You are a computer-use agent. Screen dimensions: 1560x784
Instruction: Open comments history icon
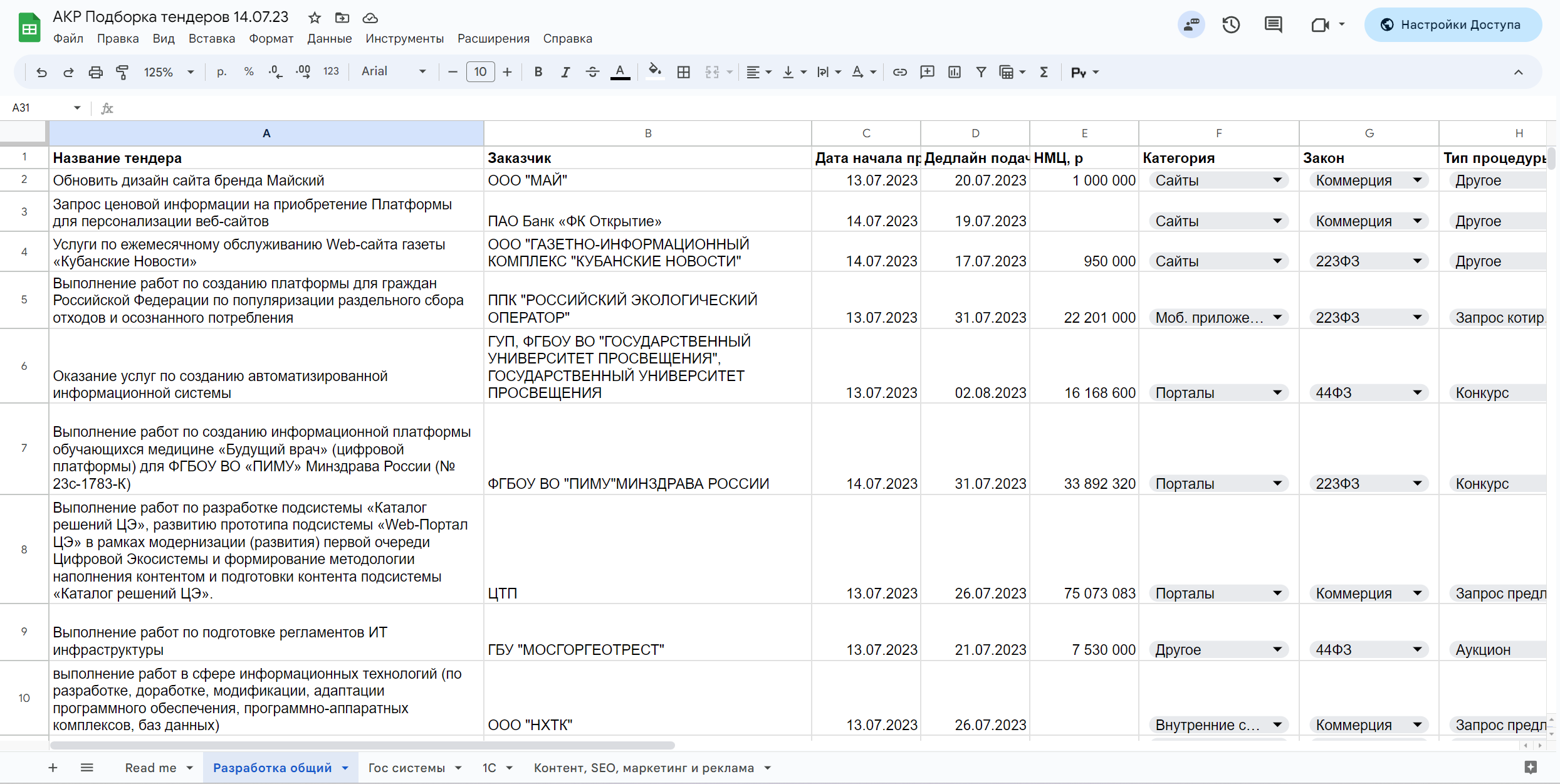(1273, 25)
